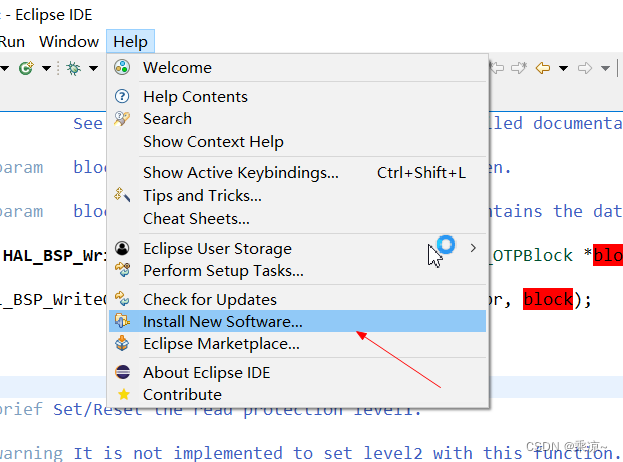Viewport: 623px width, 462px height.
Task: Click the Forward navigation arrow icon
Action: [x=585, y=68]
